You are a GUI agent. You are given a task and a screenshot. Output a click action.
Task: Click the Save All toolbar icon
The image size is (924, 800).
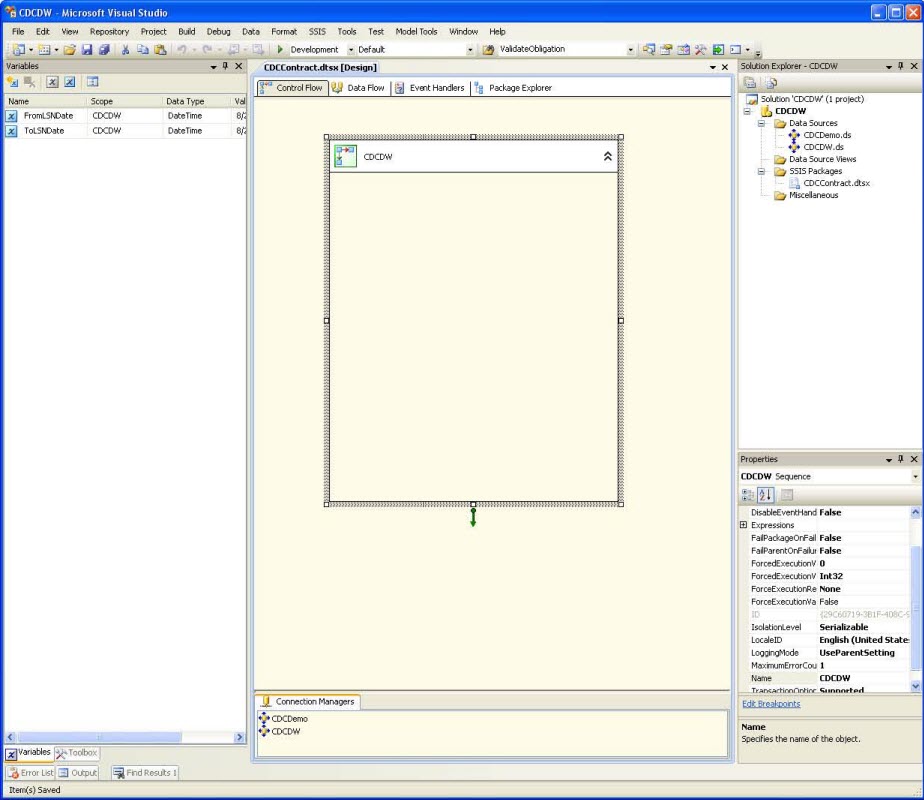click(103, 49)
